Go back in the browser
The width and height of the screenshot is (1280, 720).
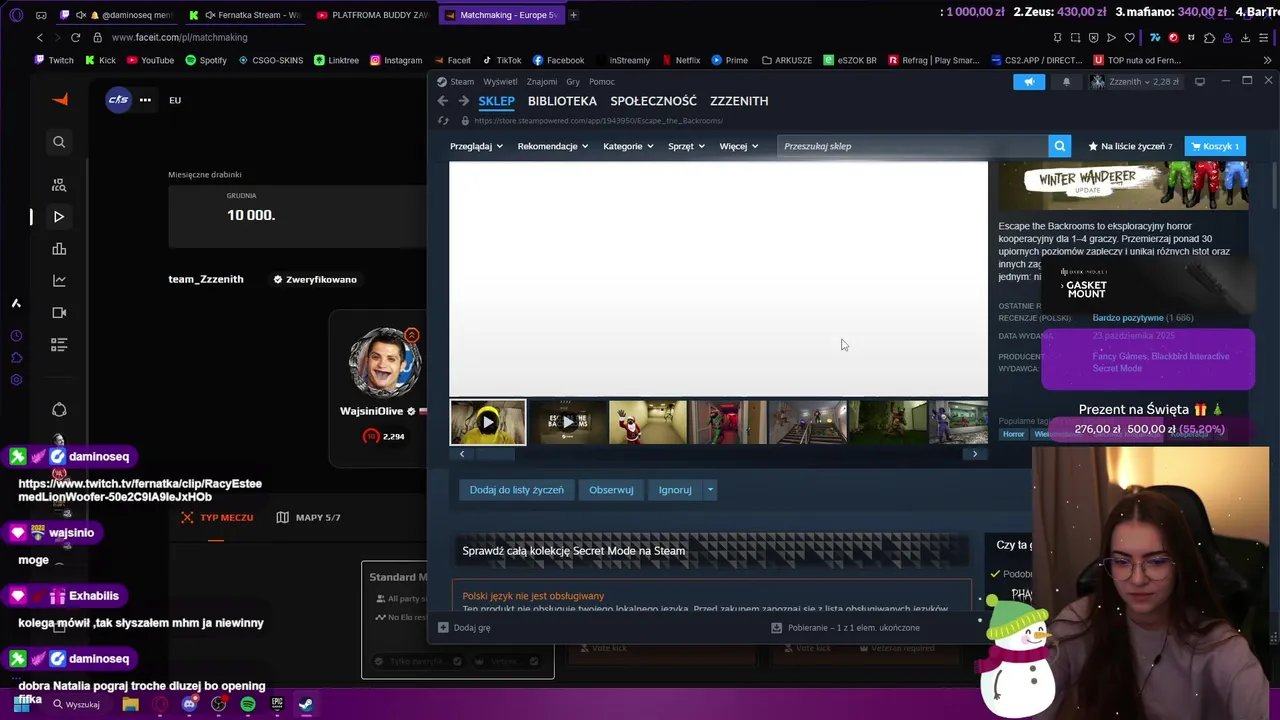coord(40,37)
